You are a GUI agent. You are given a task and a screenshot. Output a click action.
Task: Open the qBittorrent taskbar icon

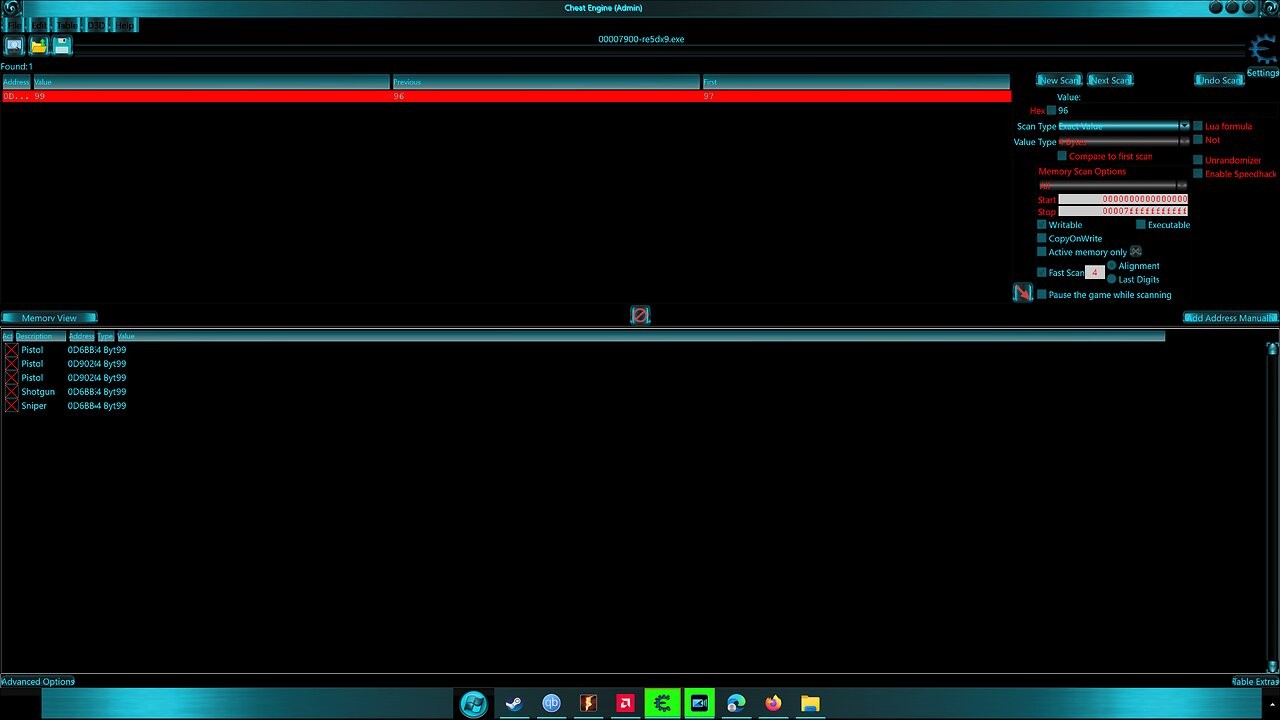pyautogui.click(x=551, y=704)
